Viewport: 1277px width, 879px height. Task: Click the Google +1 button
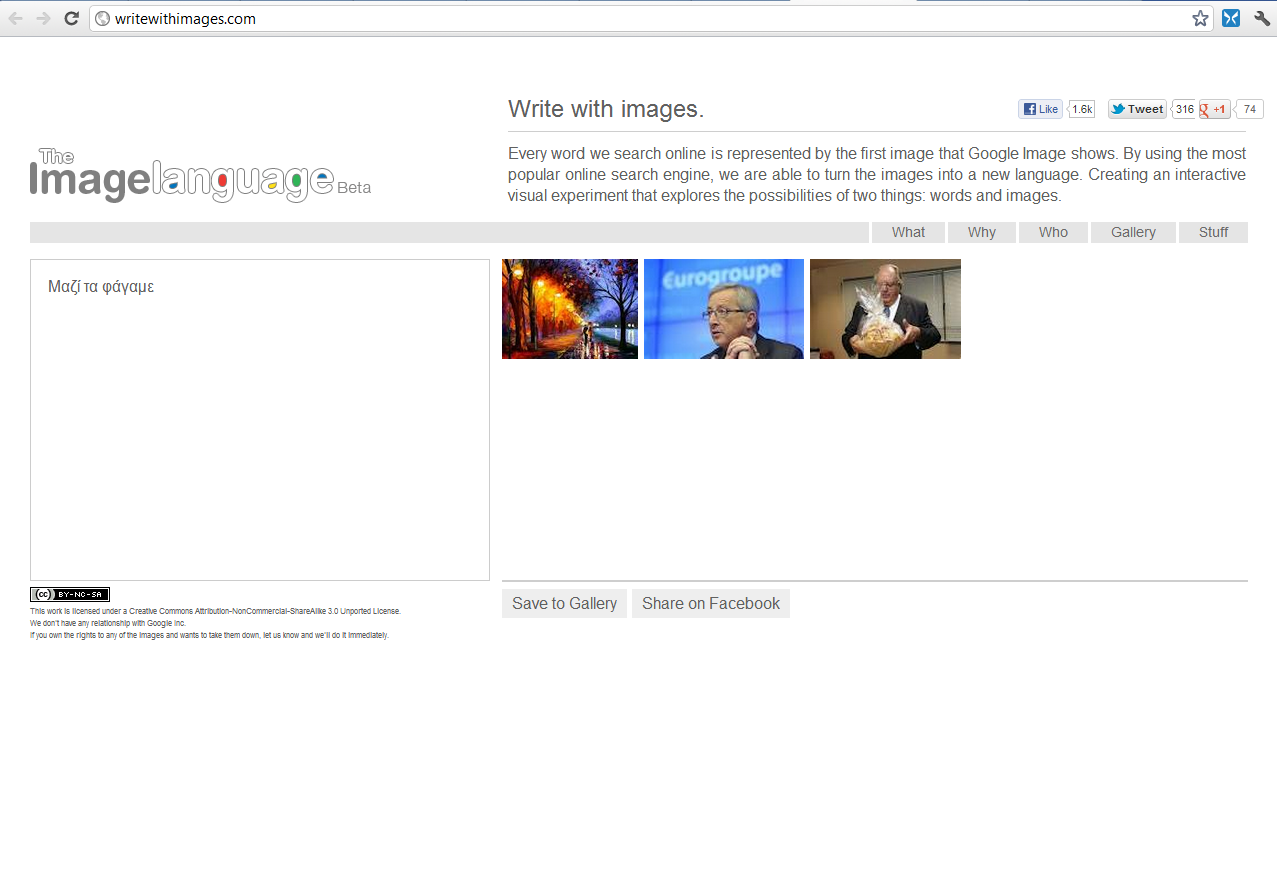tap(1215, 109)
